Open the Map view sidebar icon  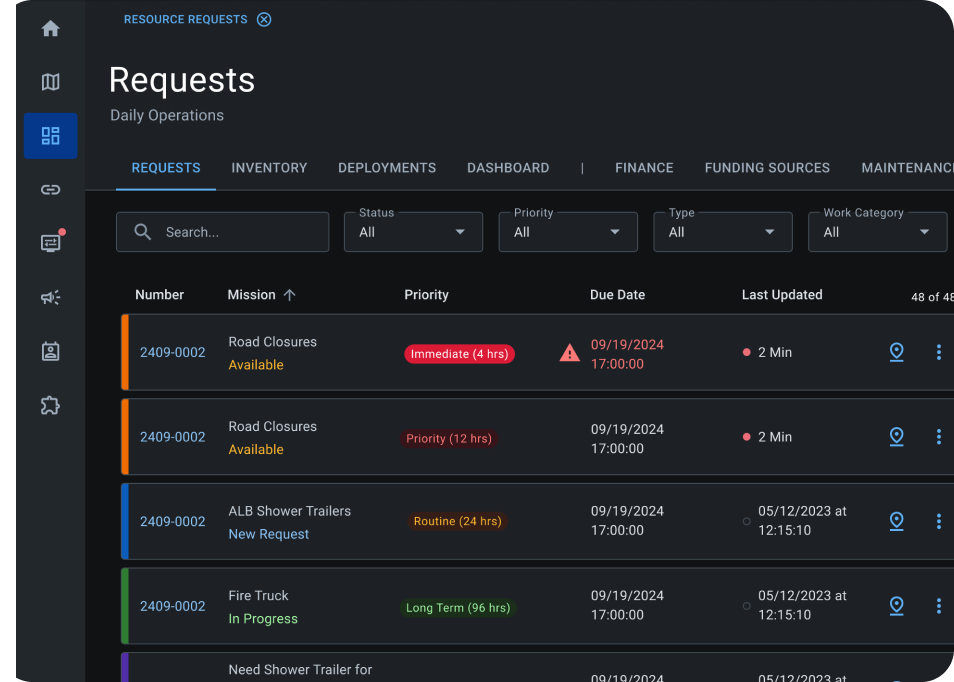click(x=50, y=82)
